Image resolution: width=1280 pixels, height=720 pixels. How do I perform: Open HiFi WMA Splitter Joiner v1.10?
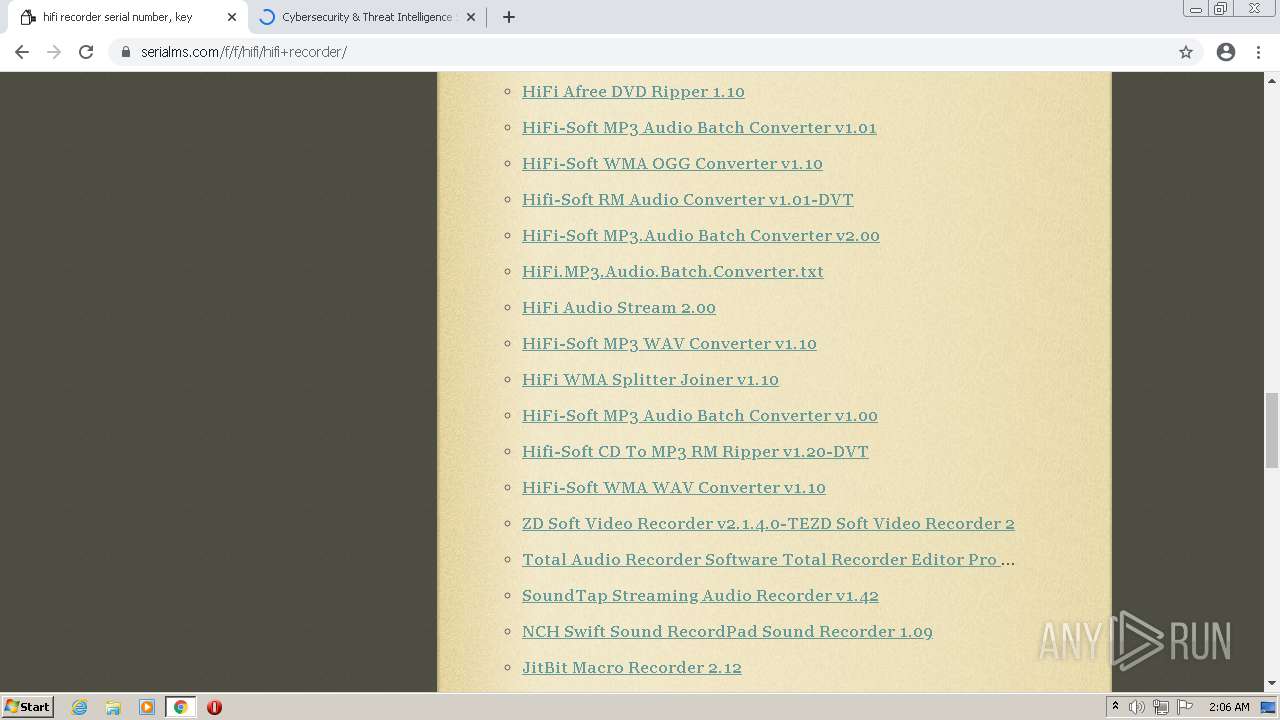click(650, 379)
